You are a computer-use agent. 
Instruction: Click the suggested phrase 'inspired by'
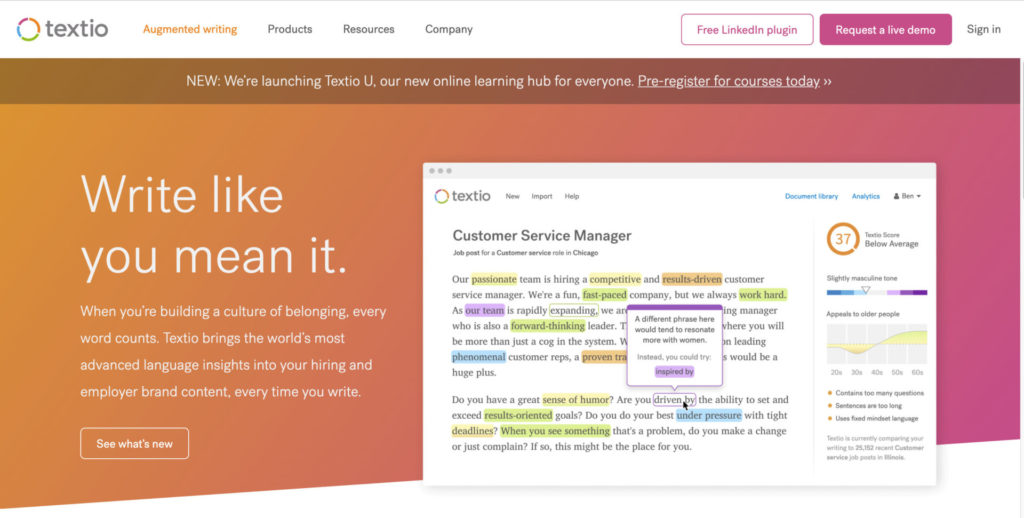point(675,371)
